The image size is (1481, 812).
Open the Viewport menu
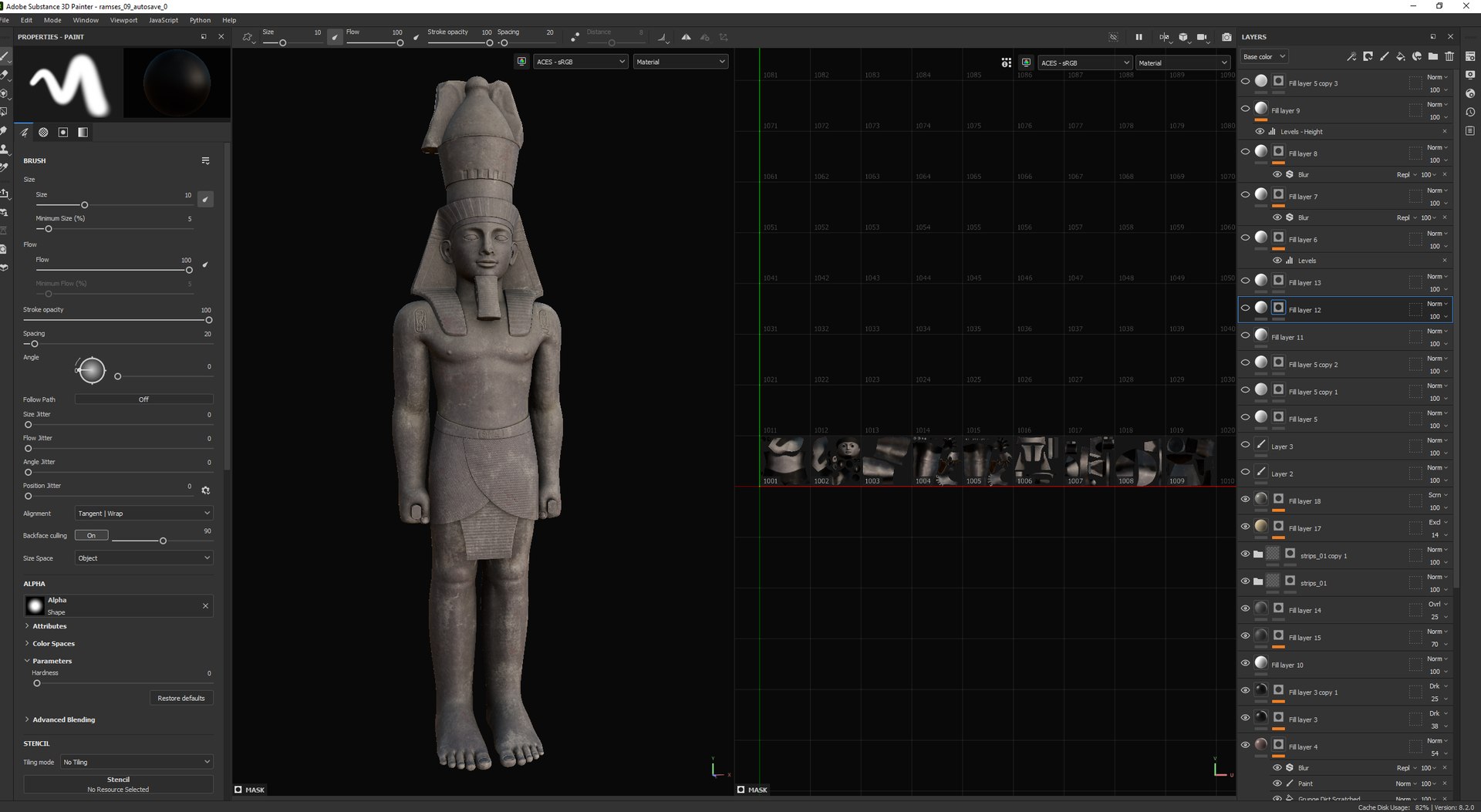click(123, 20)
